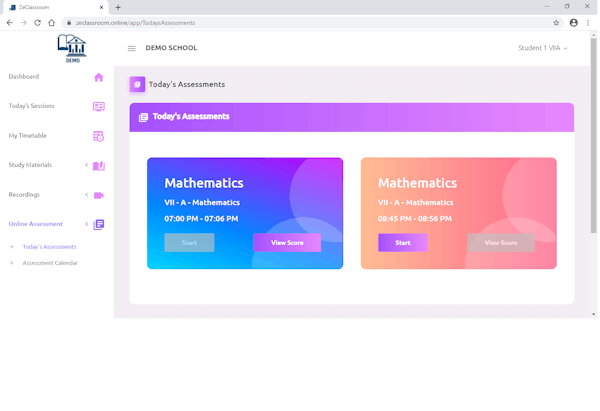Image resolution: width=600 pixels, height=411 pixels.
Task: Click the Recordings video camera icon
Action: [99, 195]
